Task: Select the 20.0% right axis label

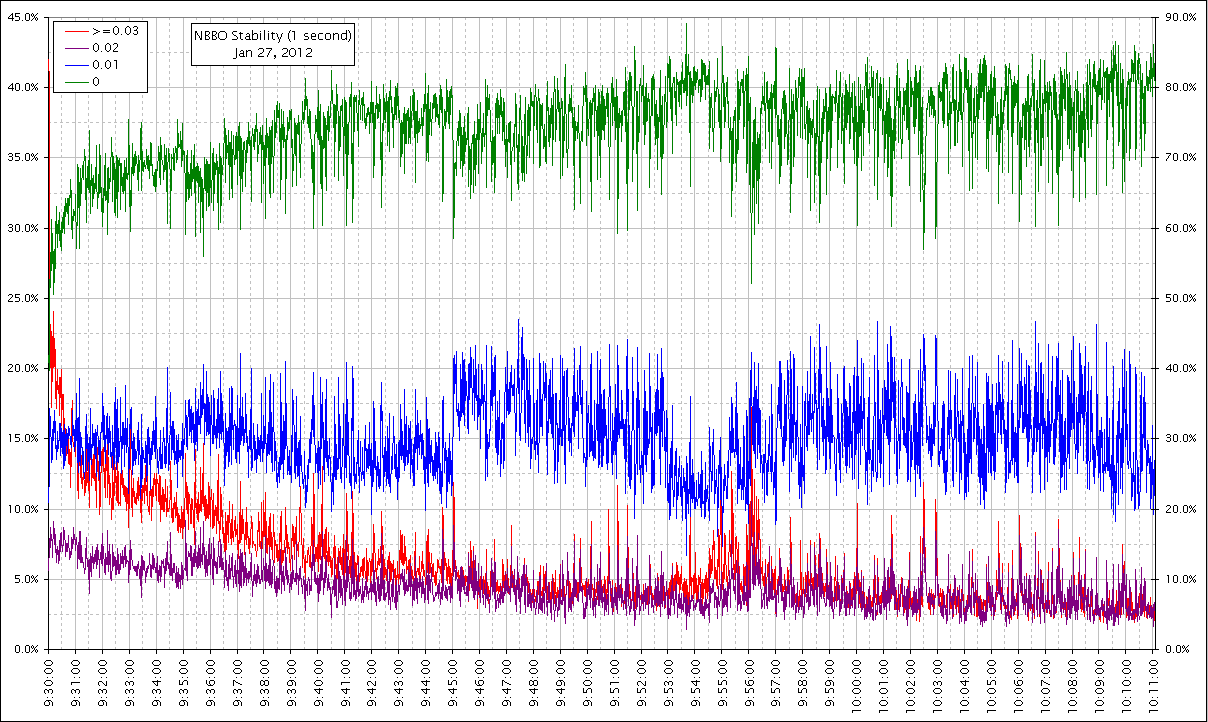Action: coord(1181,509)
